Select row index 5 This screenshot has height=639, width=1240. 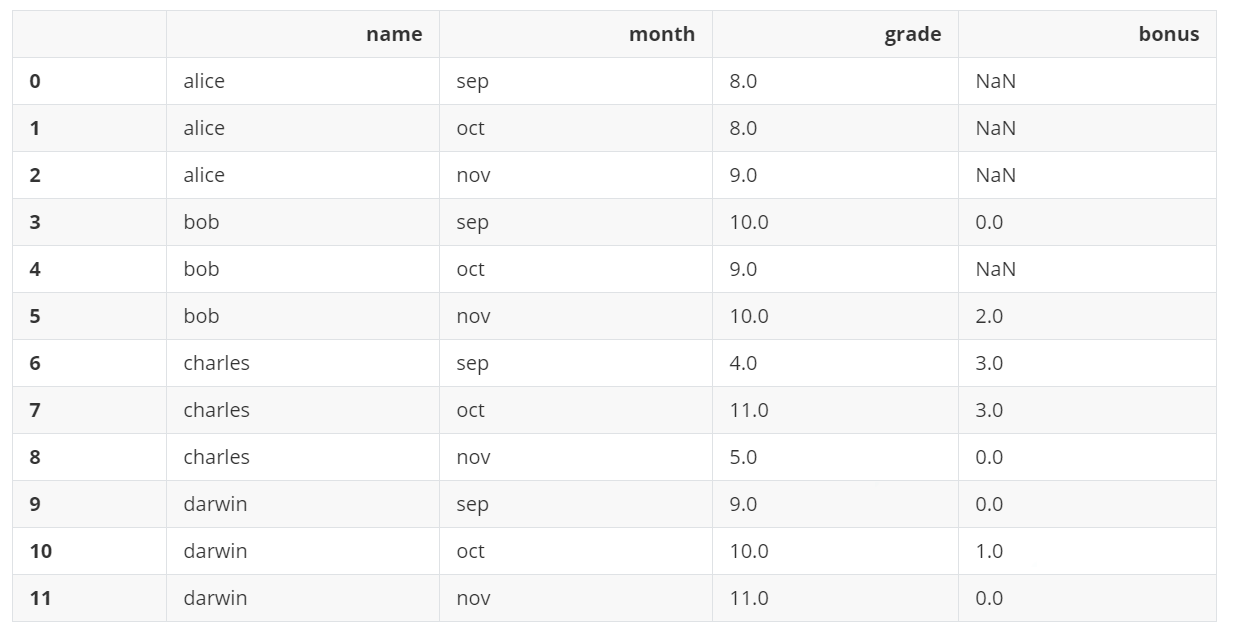(x=35, y=316)
